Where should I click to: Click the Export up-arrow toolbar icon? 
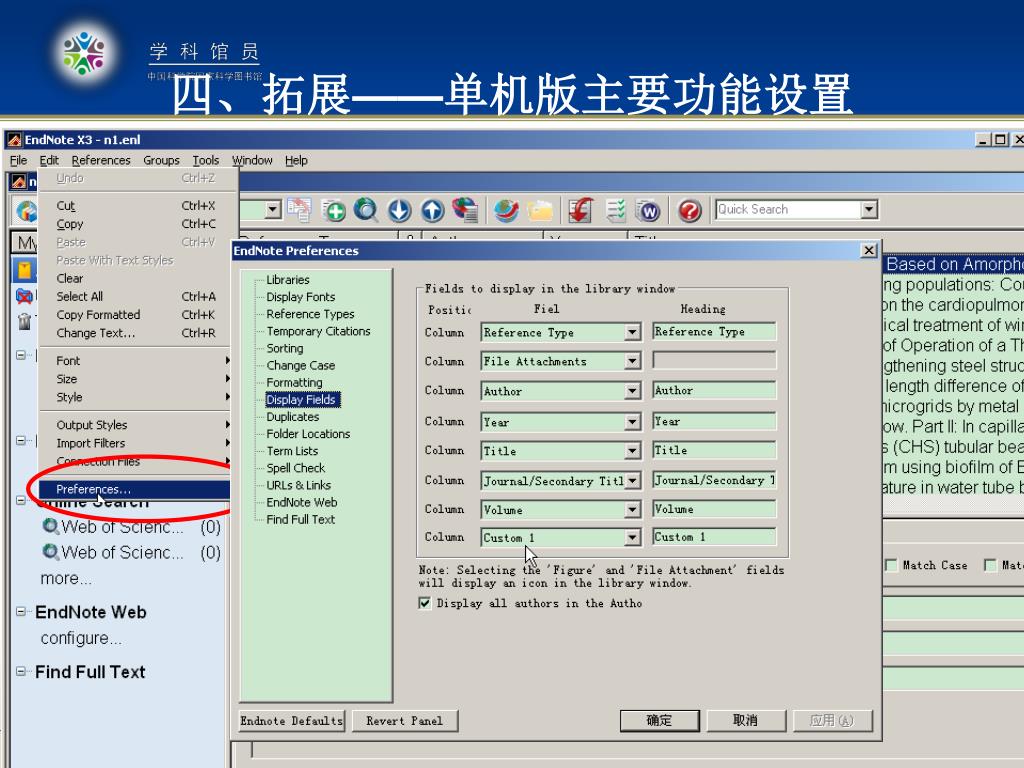432,210
